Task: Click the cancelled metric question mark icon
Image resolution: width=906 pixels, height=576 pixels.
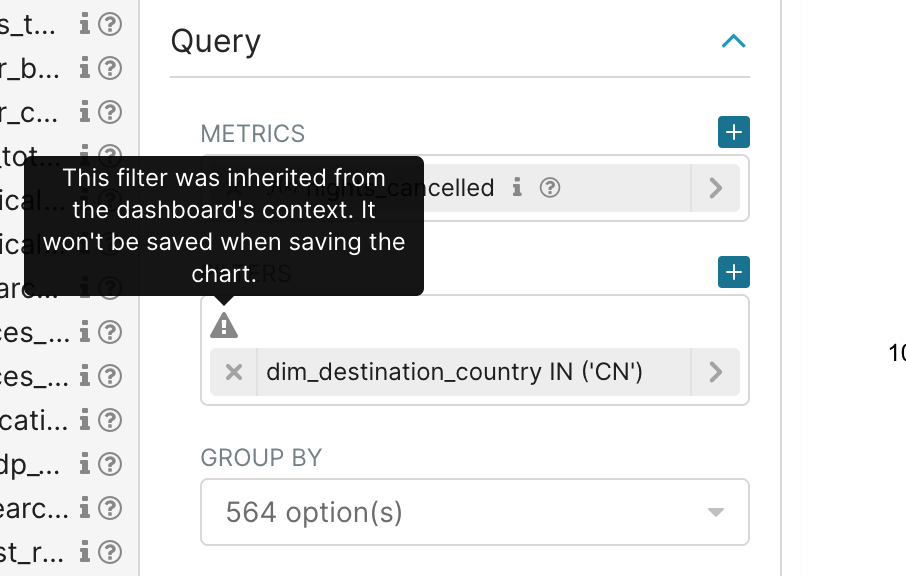Action: [549, 187]
